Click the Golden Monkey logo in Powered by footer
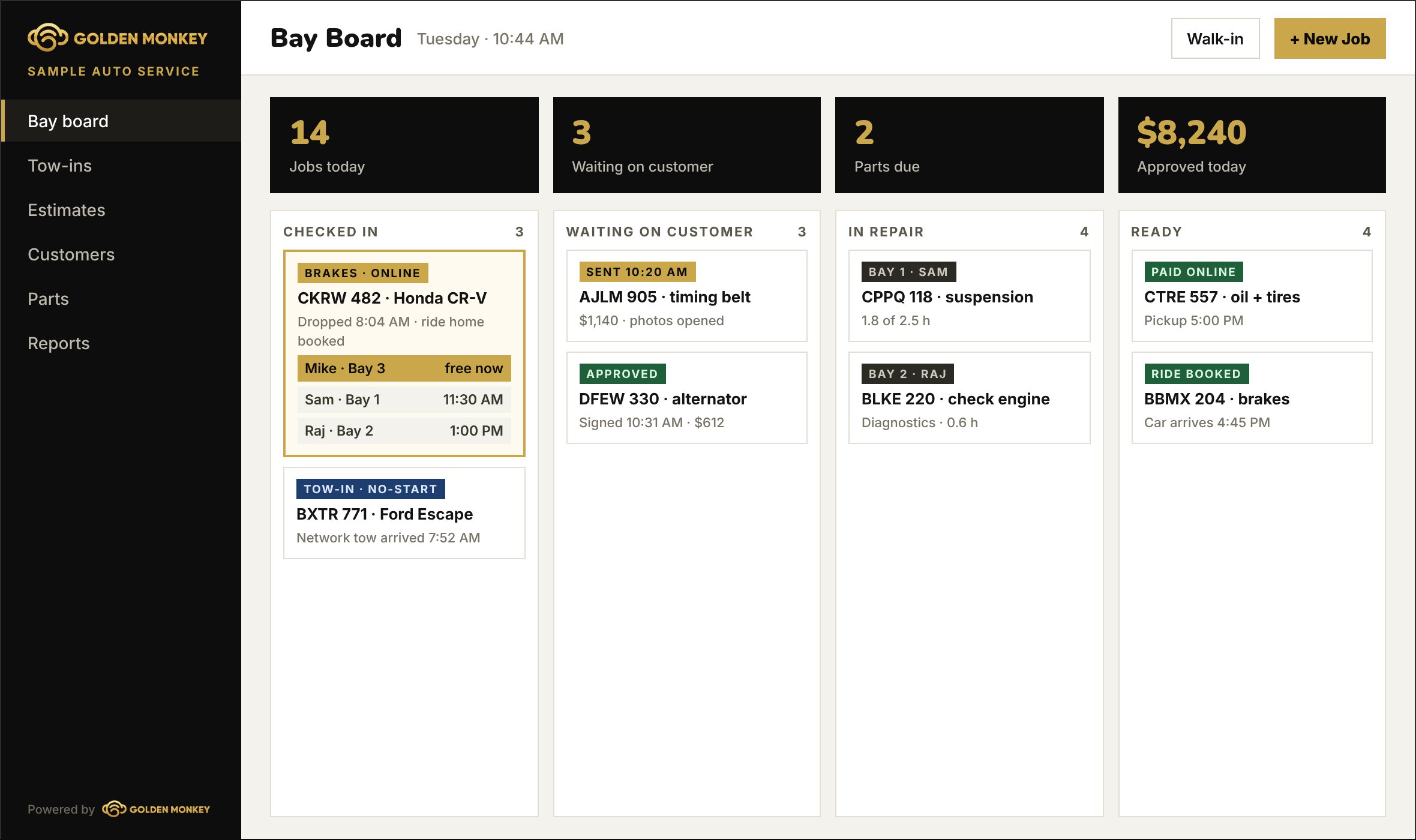The height and width of the screenshot is (840, 1416). tap(156, 809)
